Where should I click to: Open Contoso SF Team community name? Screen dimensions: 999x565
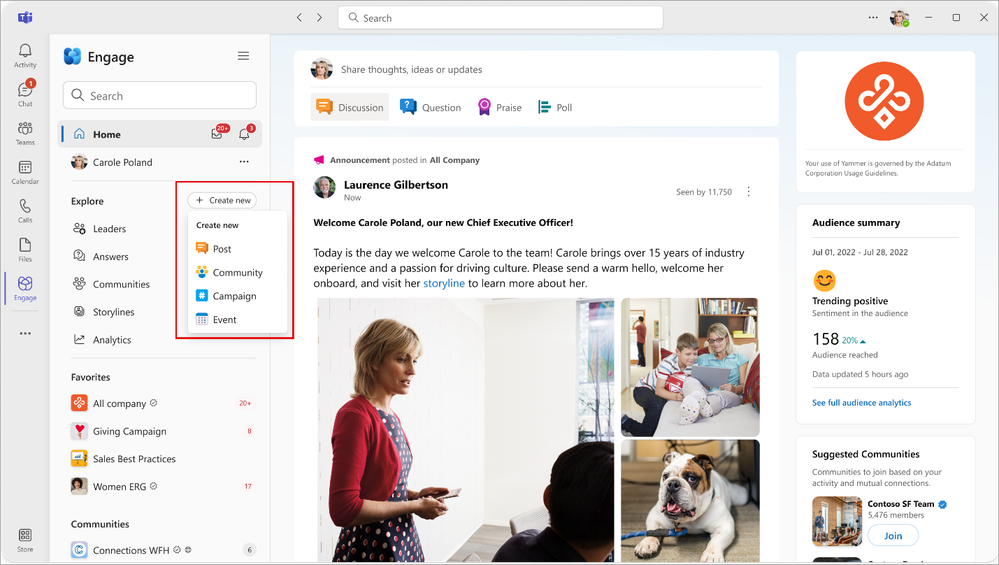click(x=900, y=504)
